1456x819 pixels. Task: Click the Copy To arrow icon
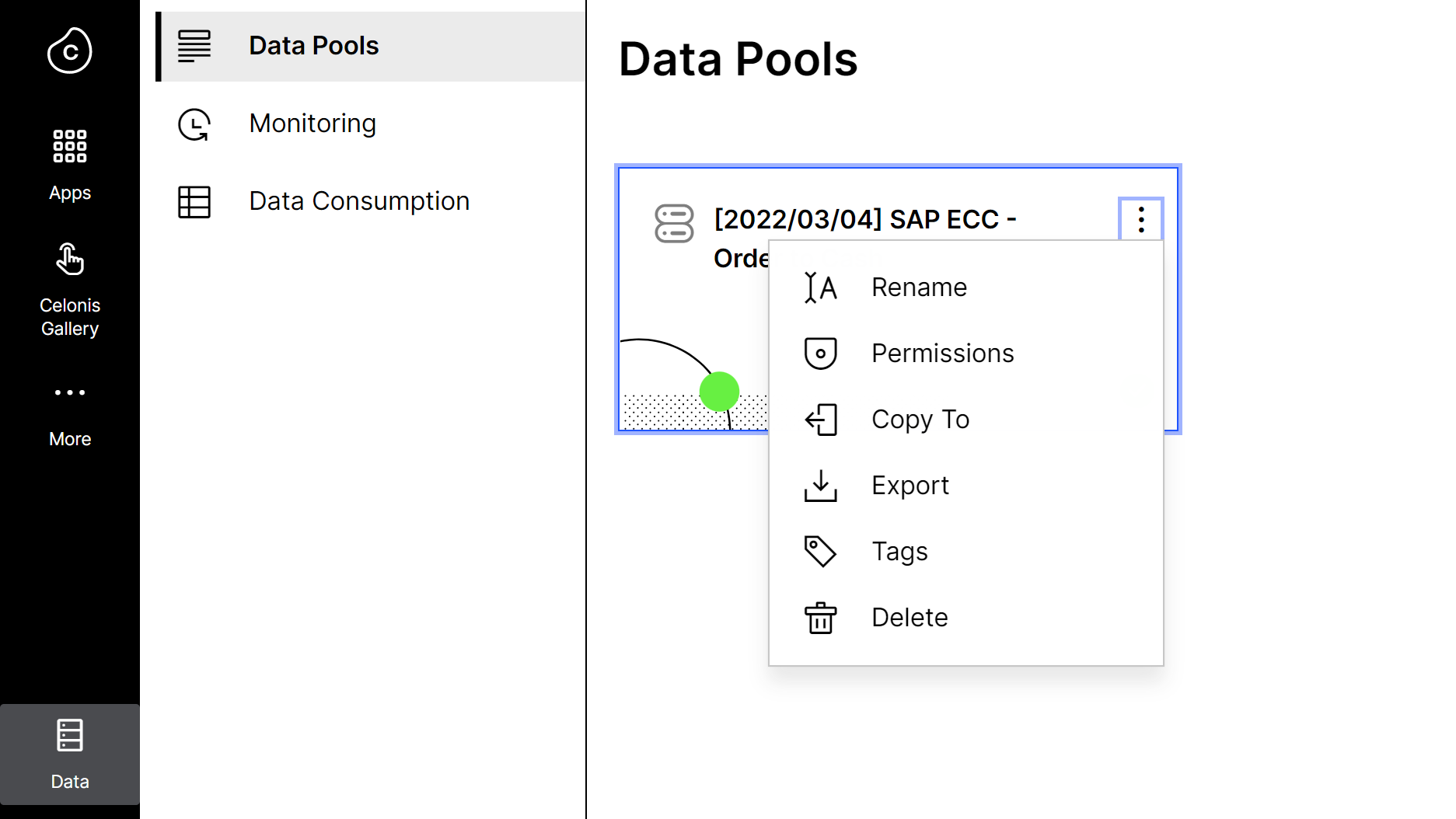(821, 420)
